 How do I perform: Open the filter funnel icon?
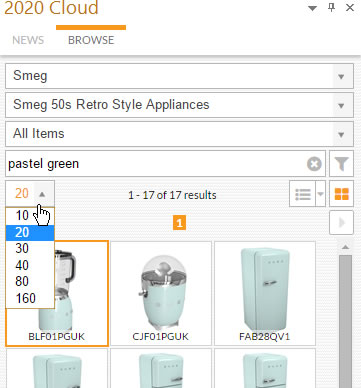(x=341, y=163)
